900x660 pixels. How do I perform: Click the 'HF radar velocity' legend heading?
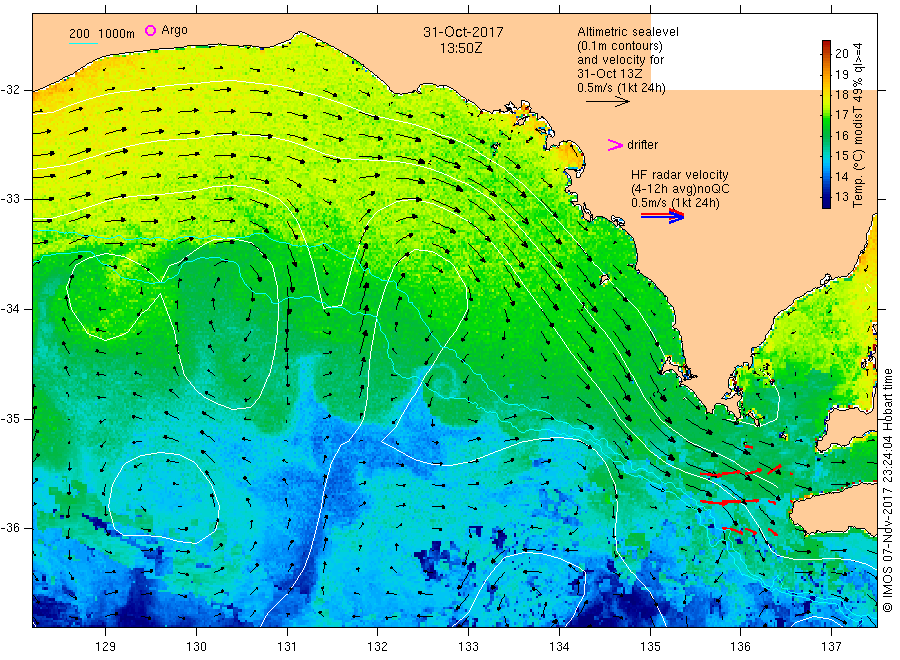click(680, 174)
